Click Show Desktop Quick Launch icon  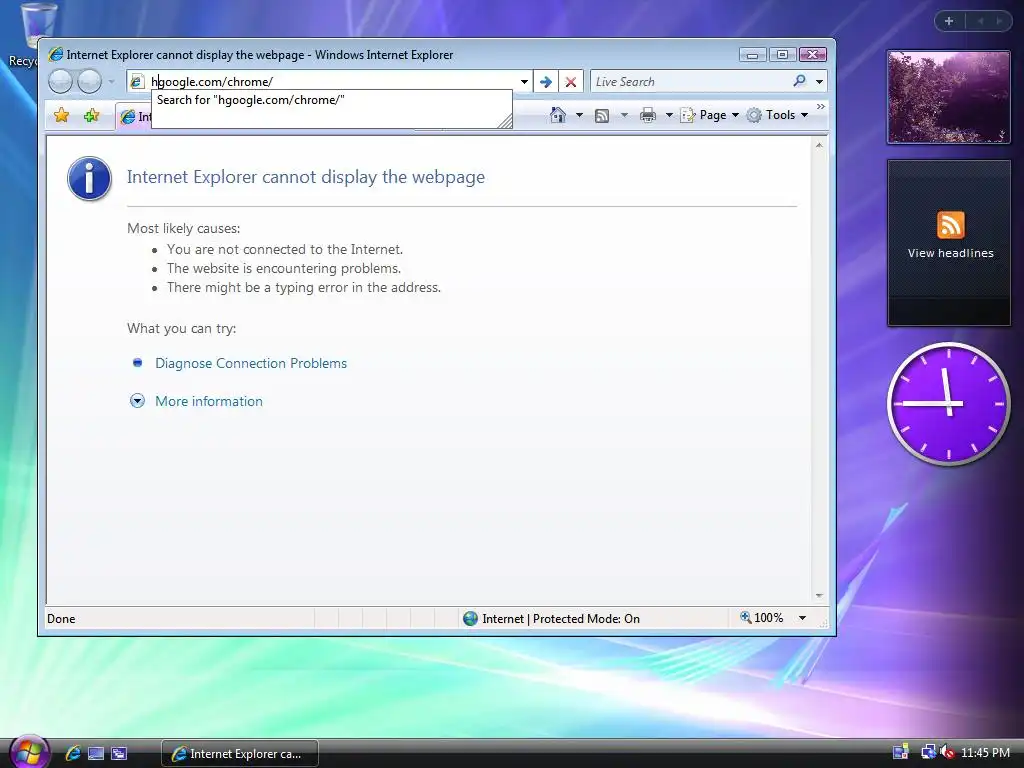[x=96, y=753]
